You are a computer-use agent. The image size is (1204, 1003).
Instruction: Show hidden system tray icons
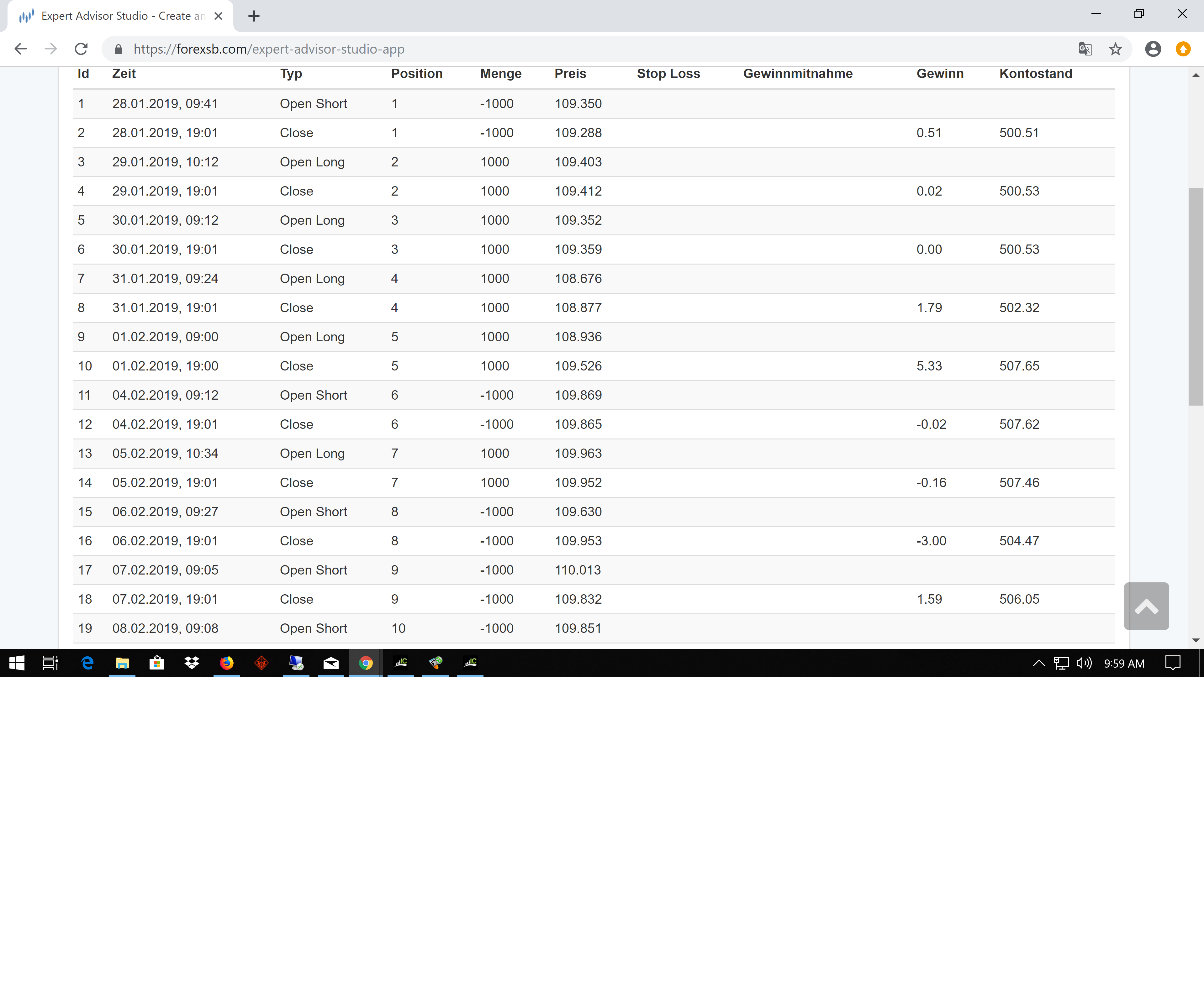tap(1038, 663)
